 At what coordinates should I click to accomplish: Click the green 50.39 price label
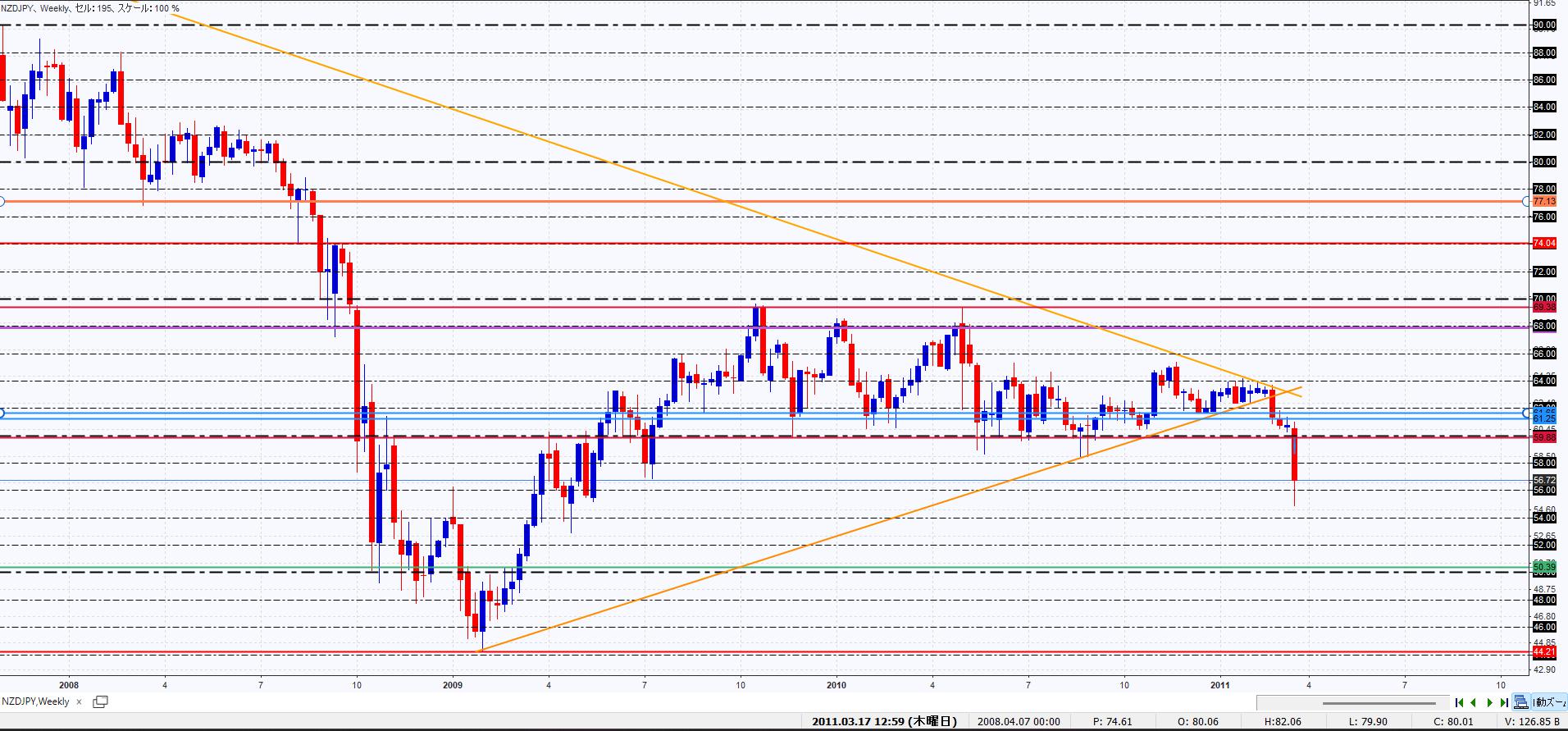click(1544, 567)
